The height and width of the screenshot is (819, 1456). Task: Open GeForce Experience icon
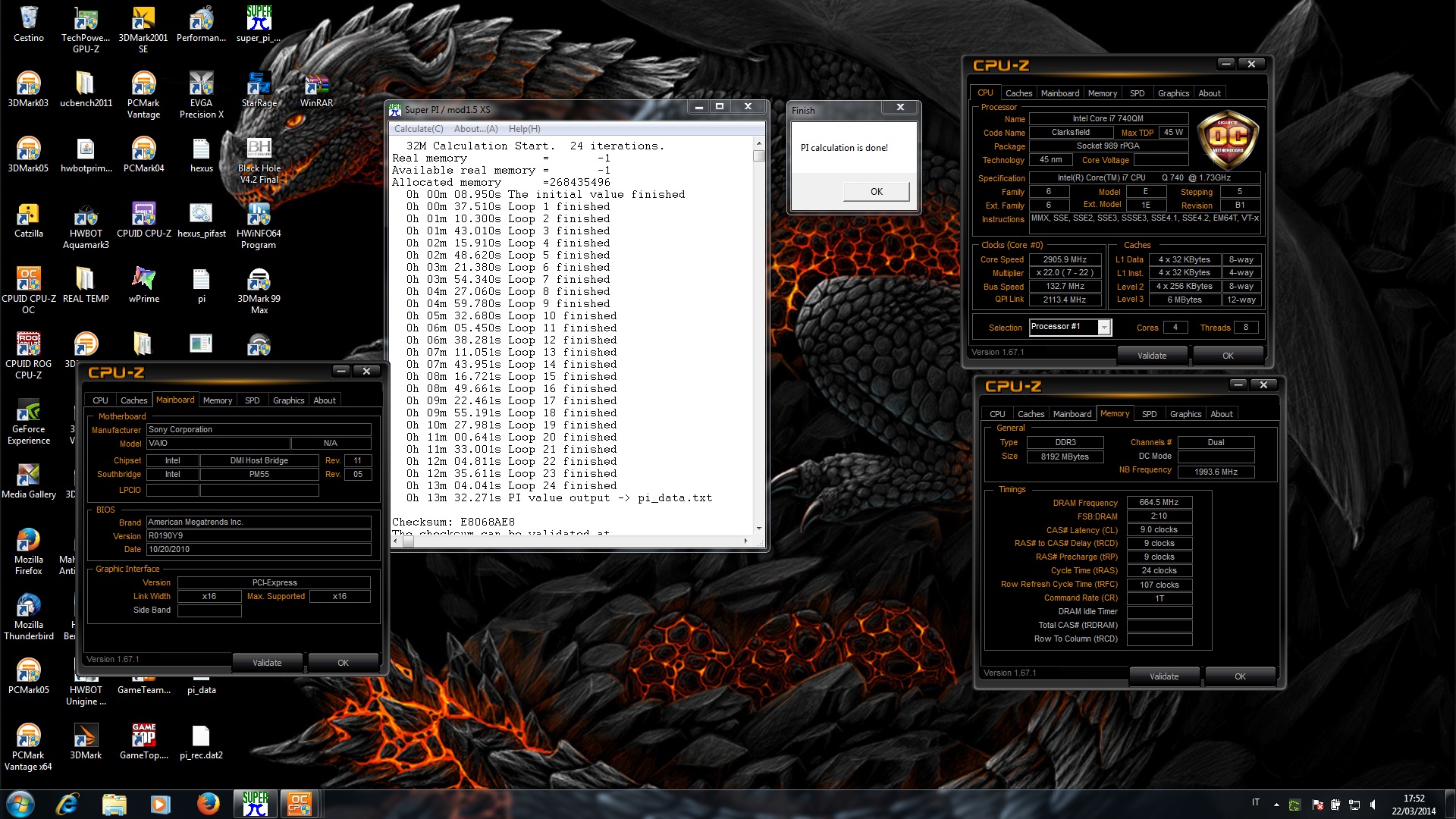[29, 422]
